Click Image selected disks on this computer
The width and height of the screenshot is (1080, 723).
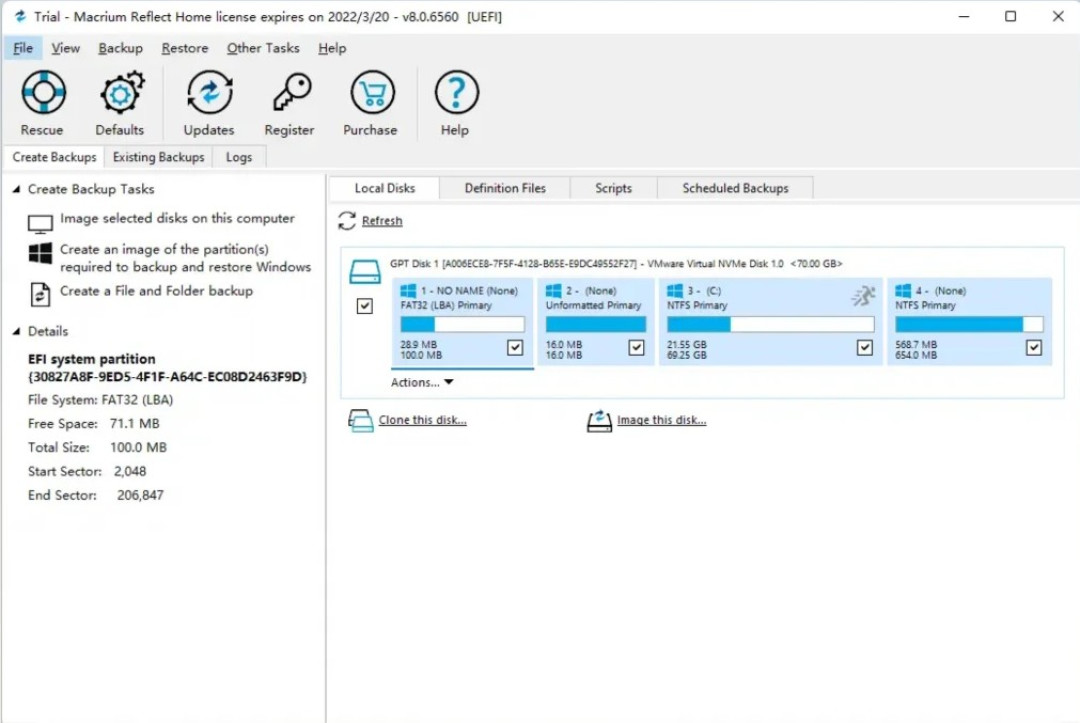pos(177,218)
